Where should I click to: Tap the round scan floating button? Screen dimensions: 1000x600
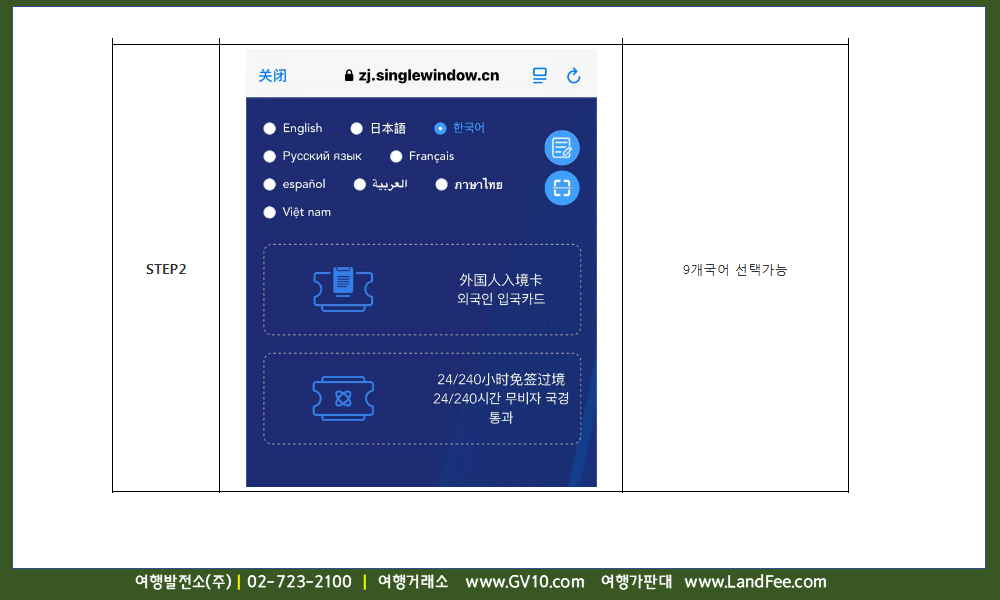pyautogui.click(x=562, y=188)
